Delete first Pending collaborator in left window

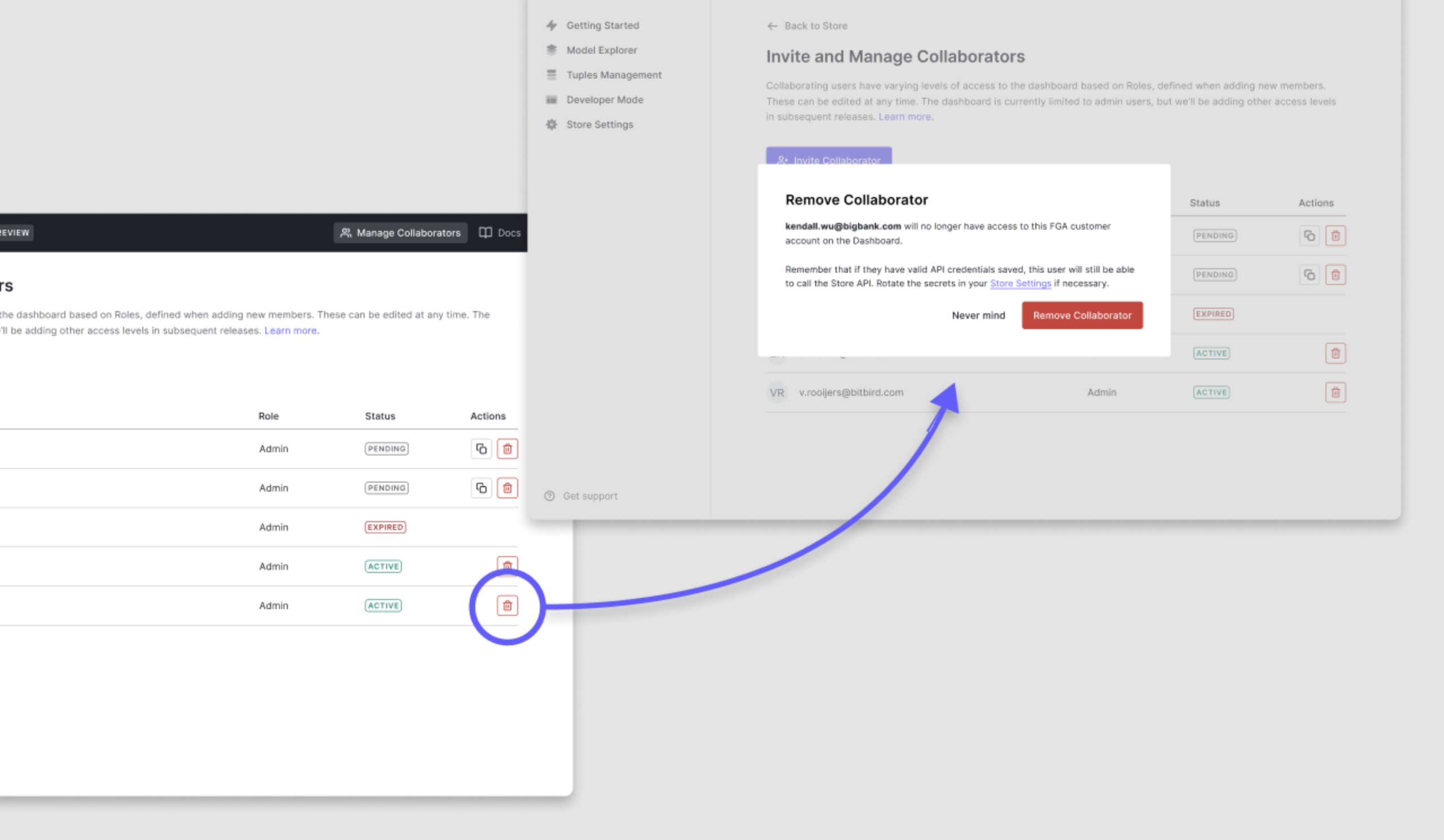[507, 449]
